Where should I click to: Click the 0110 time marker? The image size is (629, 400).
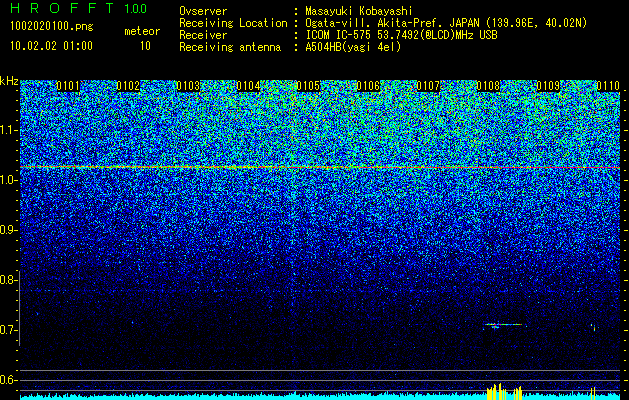point(608,86)
